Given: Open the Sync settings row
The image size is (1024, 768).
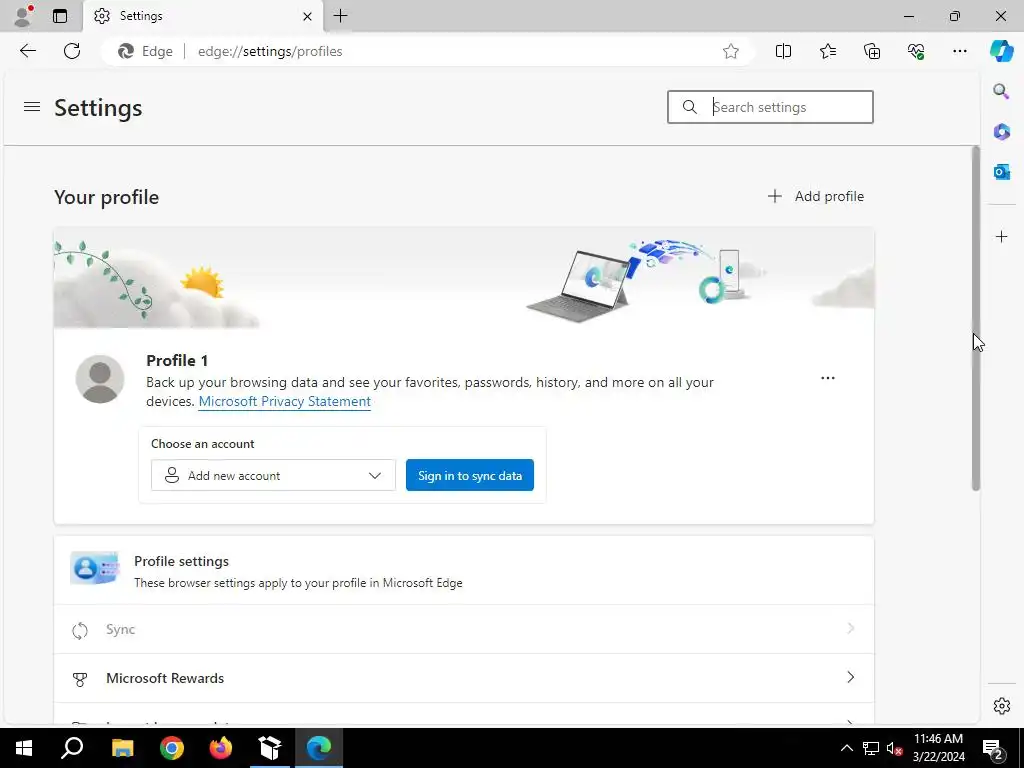Looking at the screenshot, I should 464,630.
